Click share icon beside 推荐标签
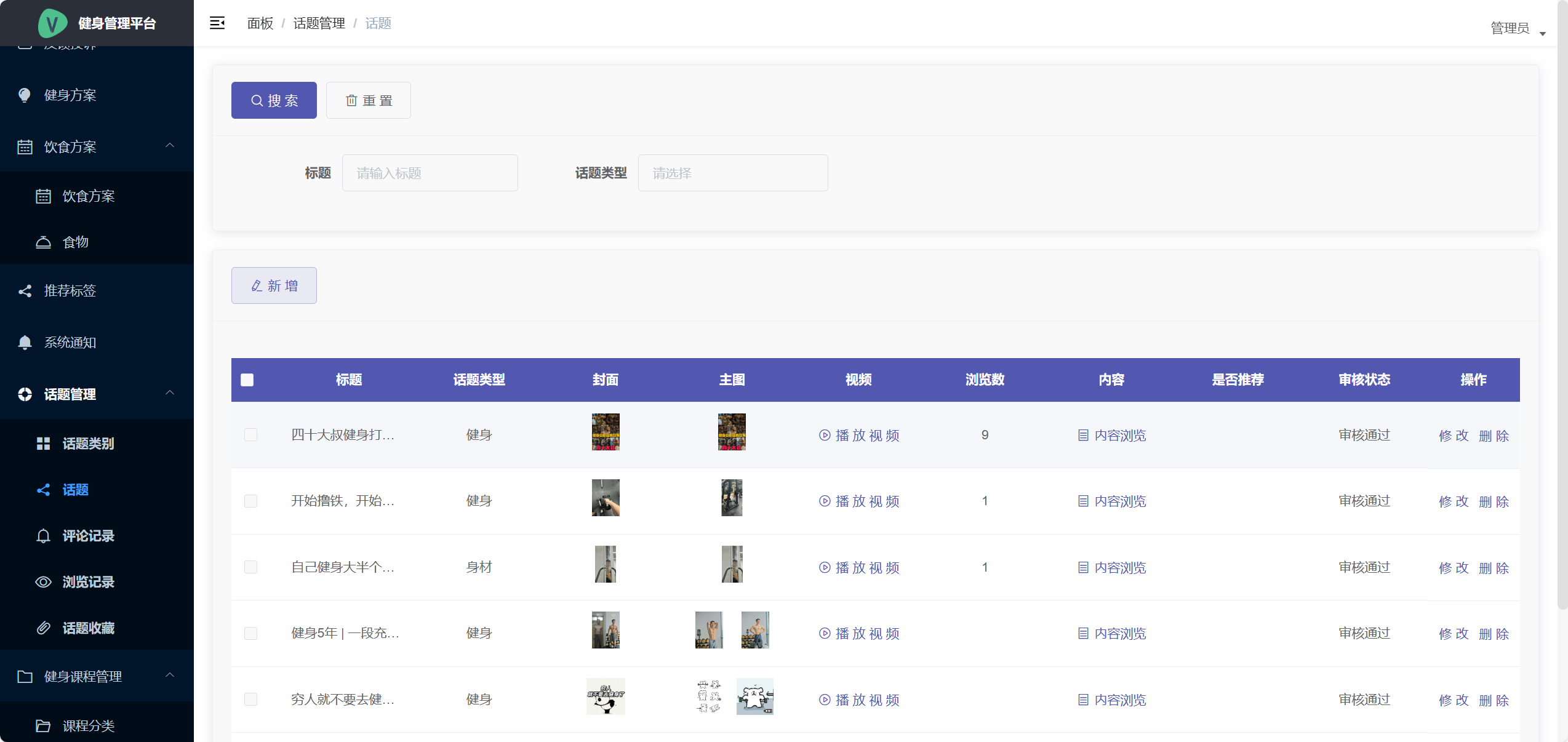 25,291
